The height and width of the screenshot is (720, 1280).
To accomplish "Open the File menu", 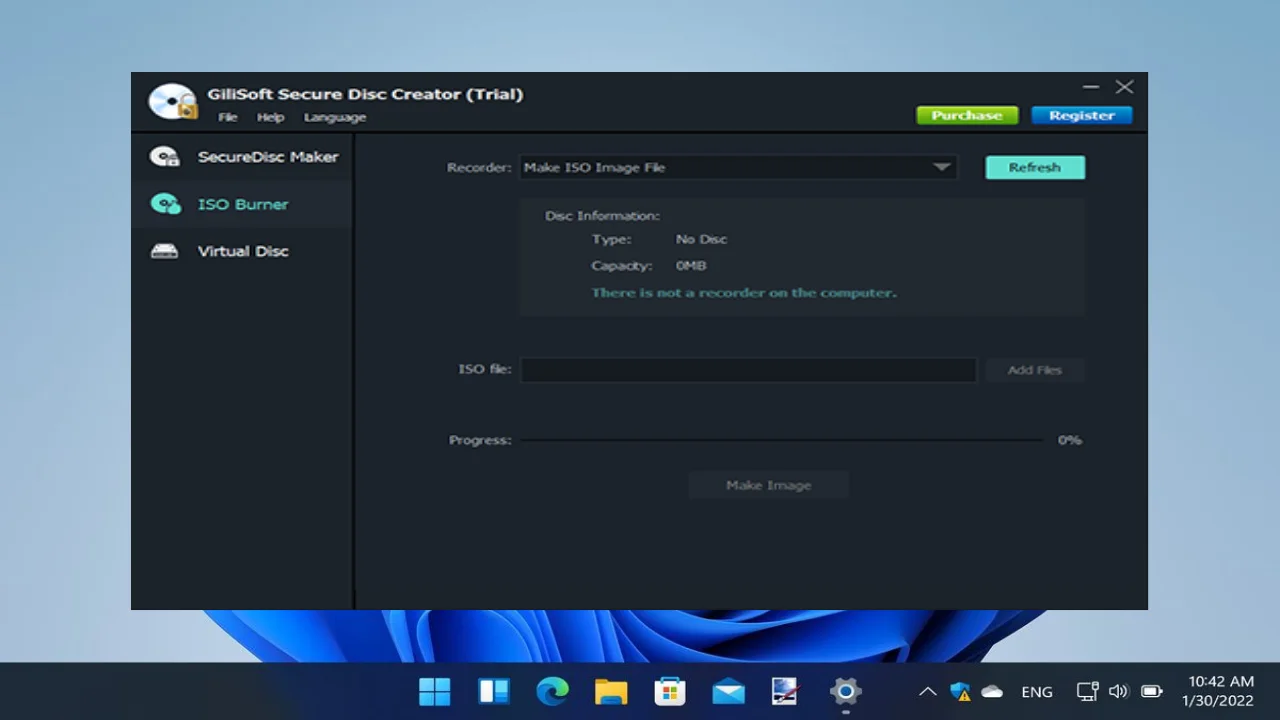I will point(228,117).
